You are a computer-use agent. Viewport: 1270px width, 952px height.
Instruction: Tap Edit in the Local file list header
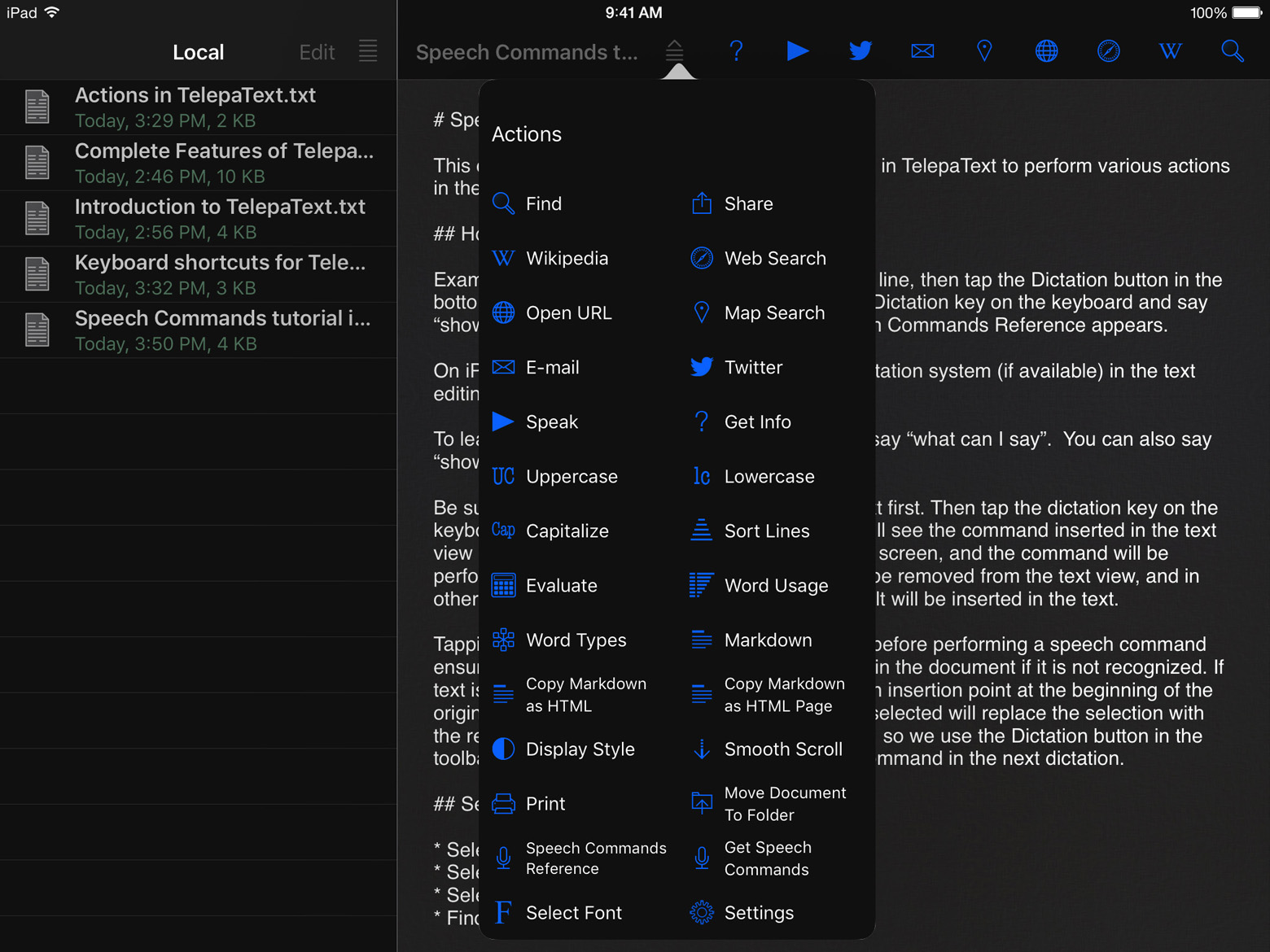click(317, 52)
